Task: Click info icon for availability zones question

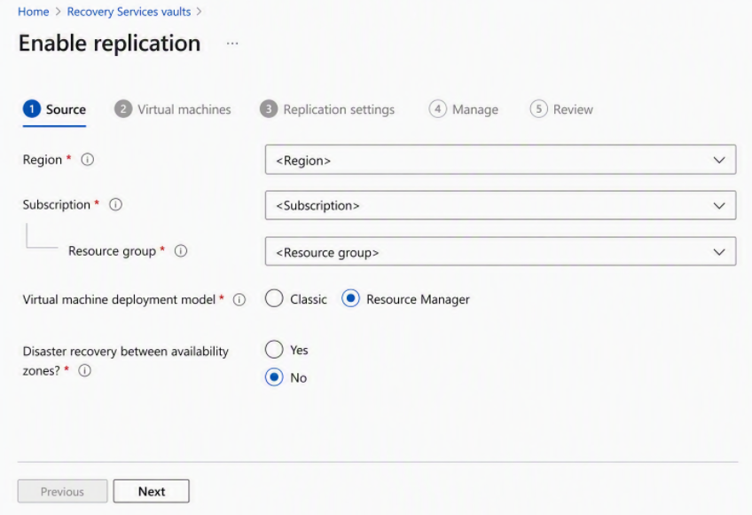Action: (x=85, y=371)
